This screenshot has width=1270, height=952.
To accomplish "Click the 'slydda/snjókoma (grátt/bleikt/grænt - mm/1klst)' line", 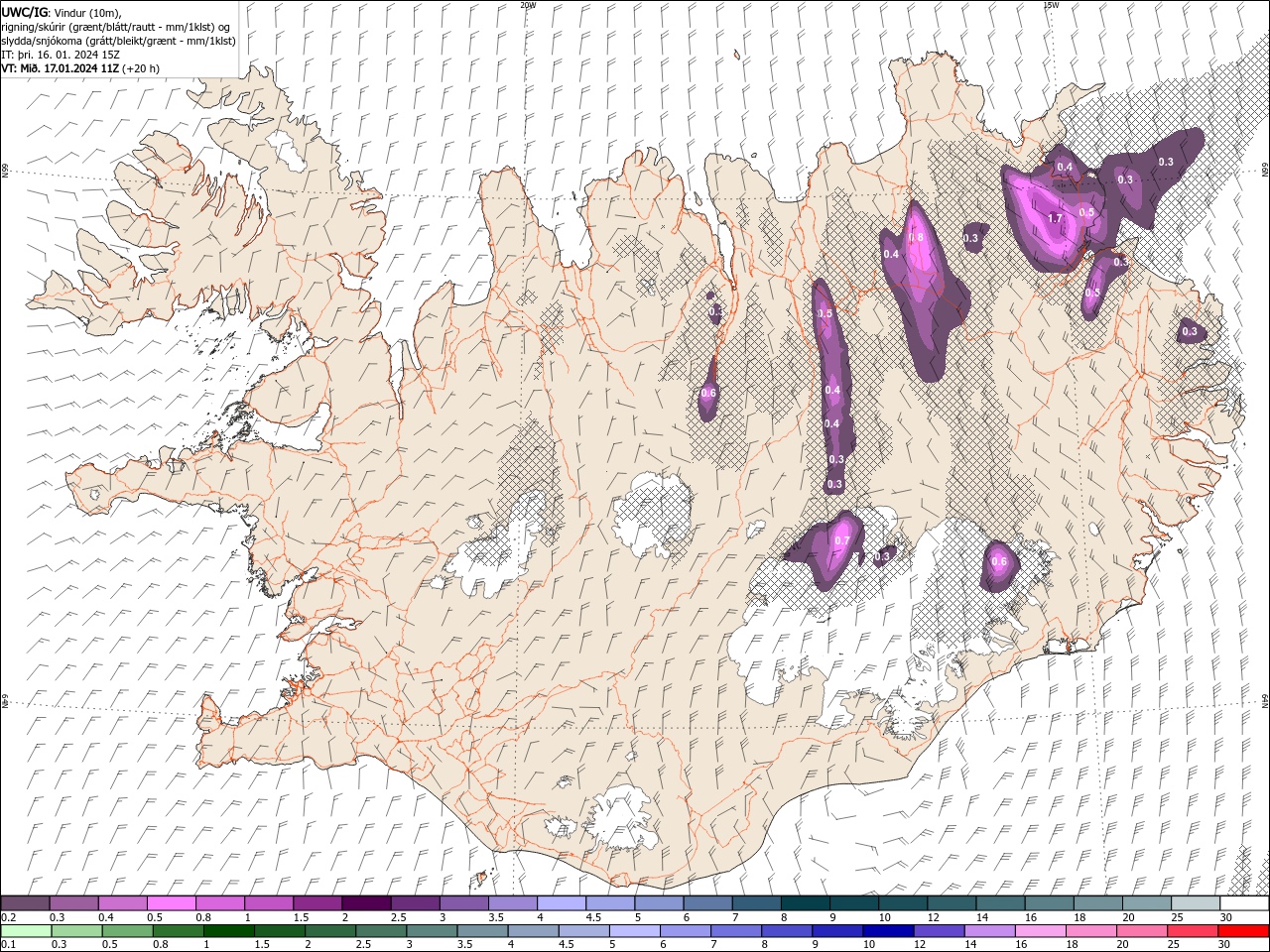I will (x=119, y=41).
